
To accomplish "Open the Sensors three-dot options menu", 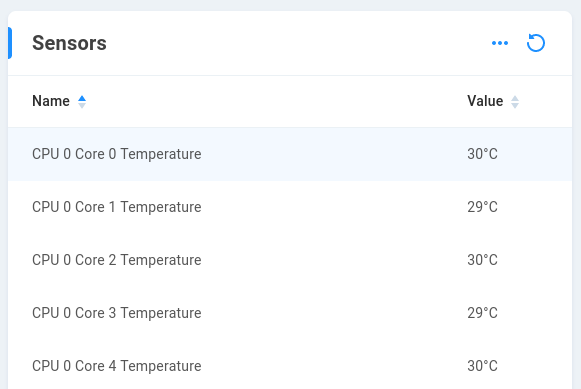I will 500,43.
